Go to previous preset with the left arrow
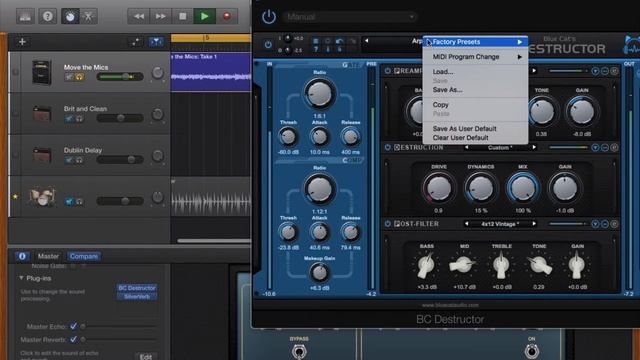 (367, 41)
